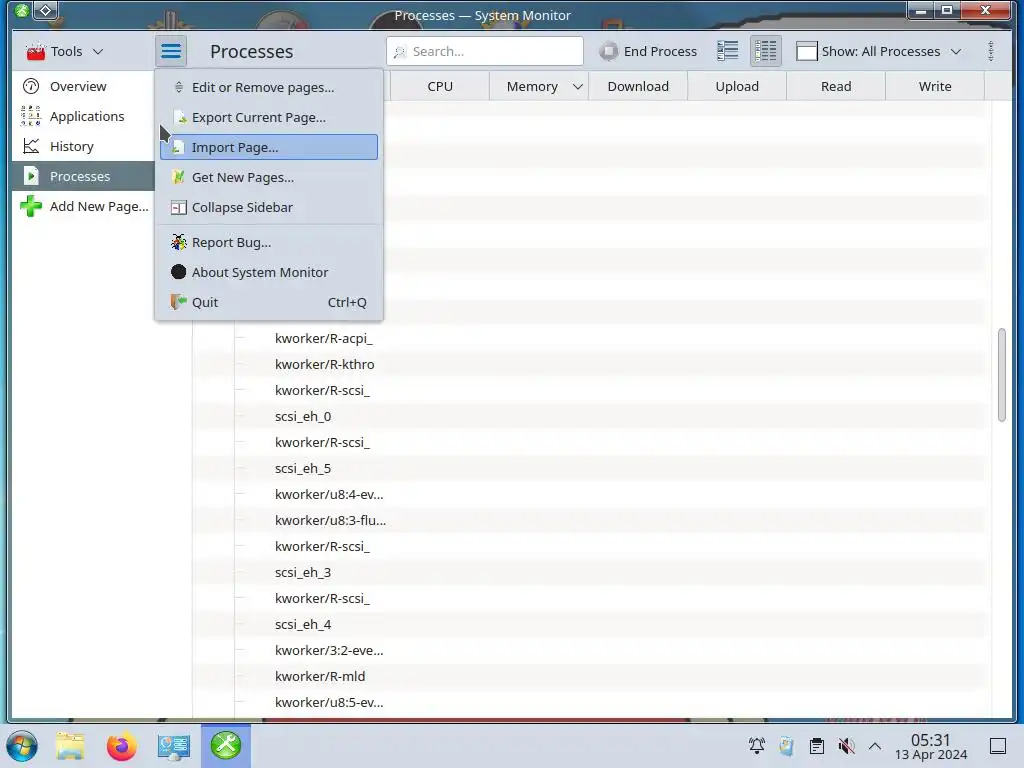Click show desktop icon in tray
Screen dimensions: 1024x768
[998, 746]
